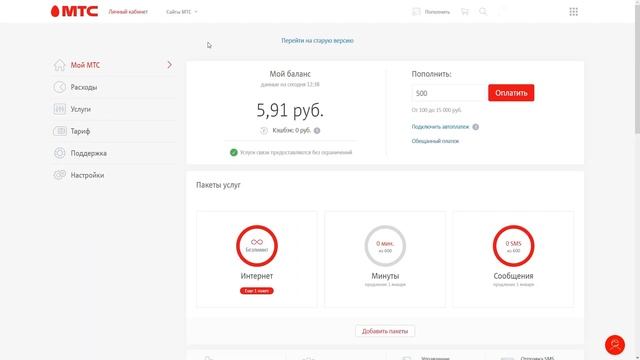This screenshot has width=640, height=360.
Task: Open the Тариф menu item
Action: [x=80, y=131]
